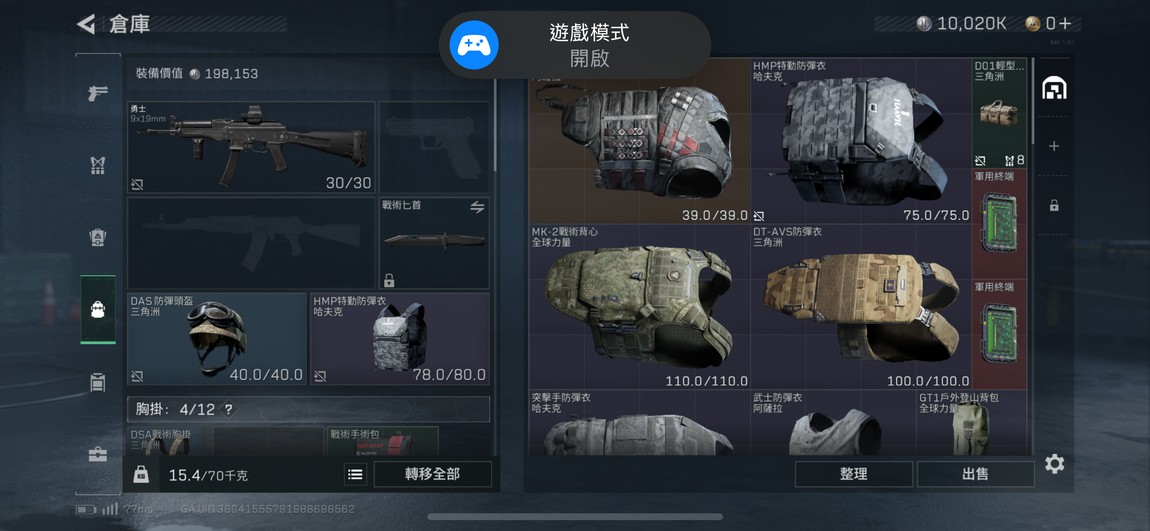Viewport: 1150px width, 531px height.
Task: Tap the 出售 sell button
Action: click(975, 475)
